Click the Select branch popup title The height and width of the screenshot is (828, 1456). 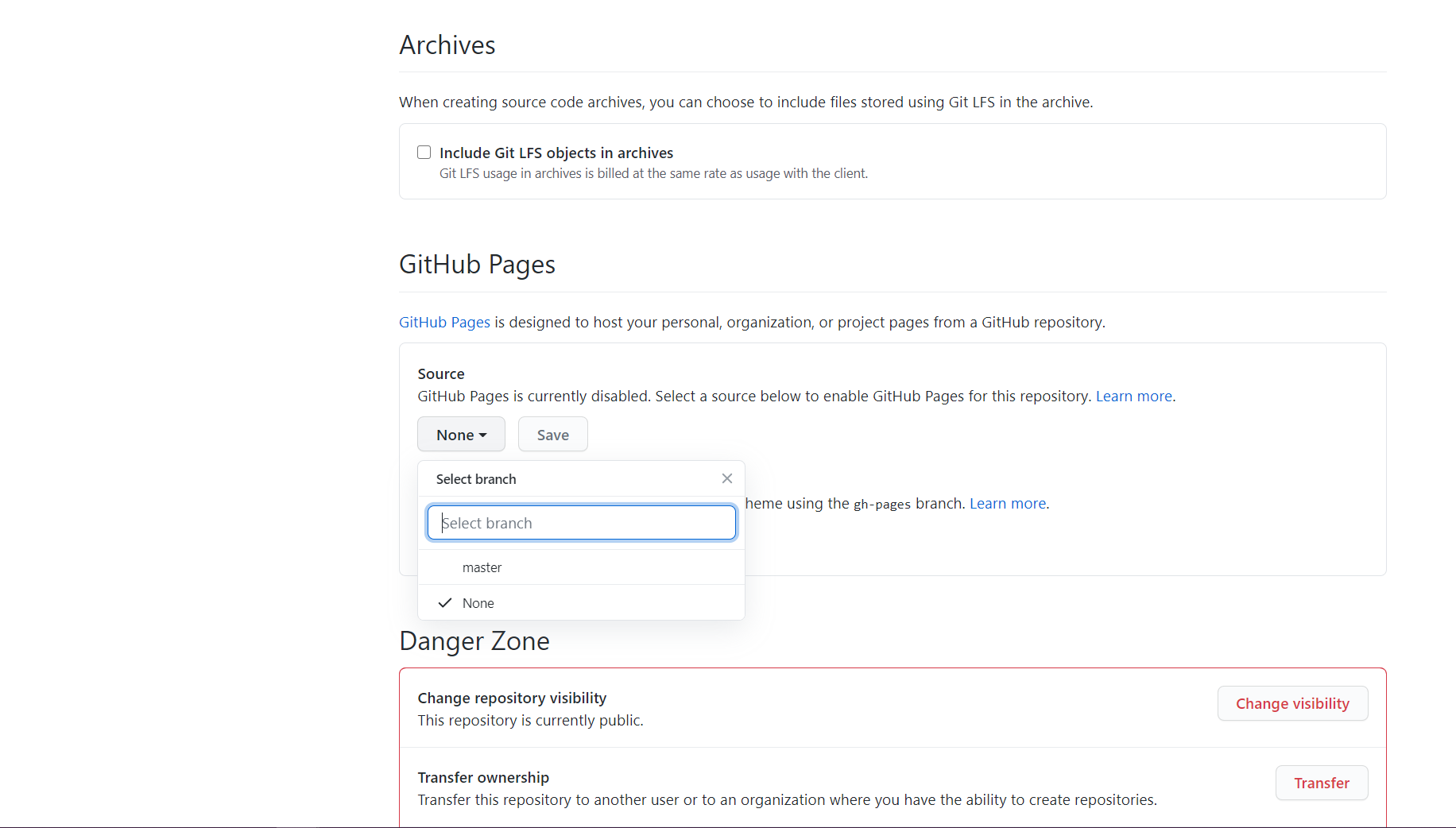coord(476,479)
